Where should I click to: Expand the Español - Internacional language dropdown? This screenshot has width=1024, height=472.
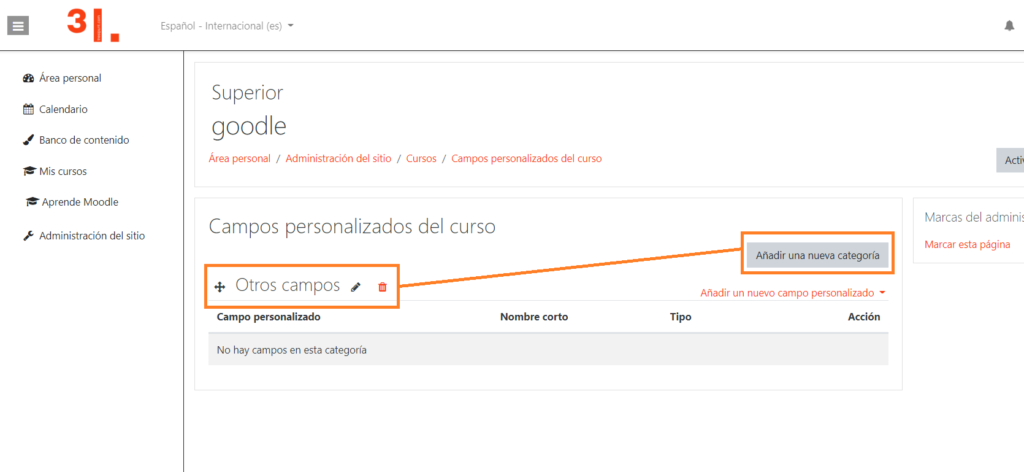227,26
